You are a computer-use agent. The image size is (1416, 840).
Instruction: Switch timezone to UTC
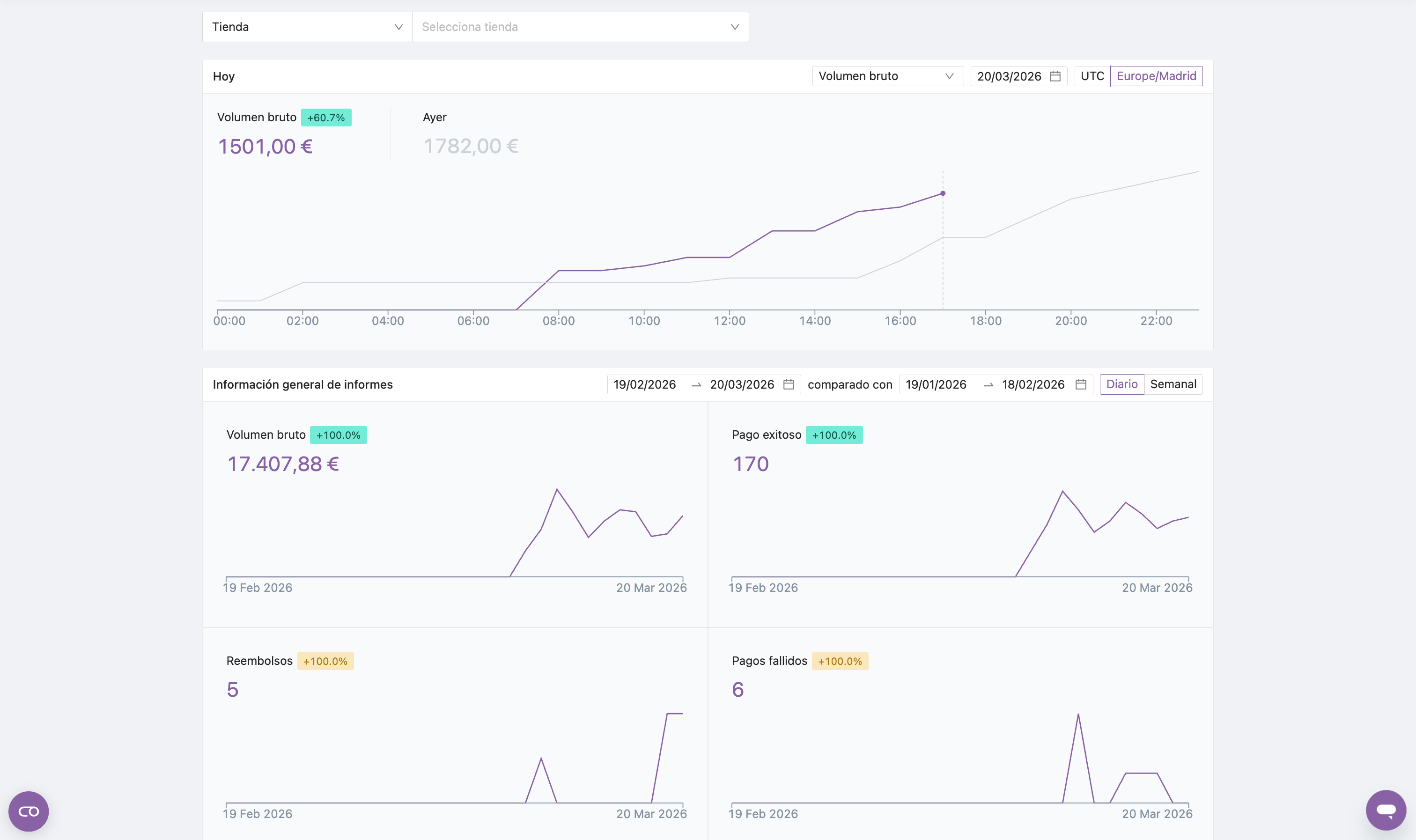point(1091,76)
